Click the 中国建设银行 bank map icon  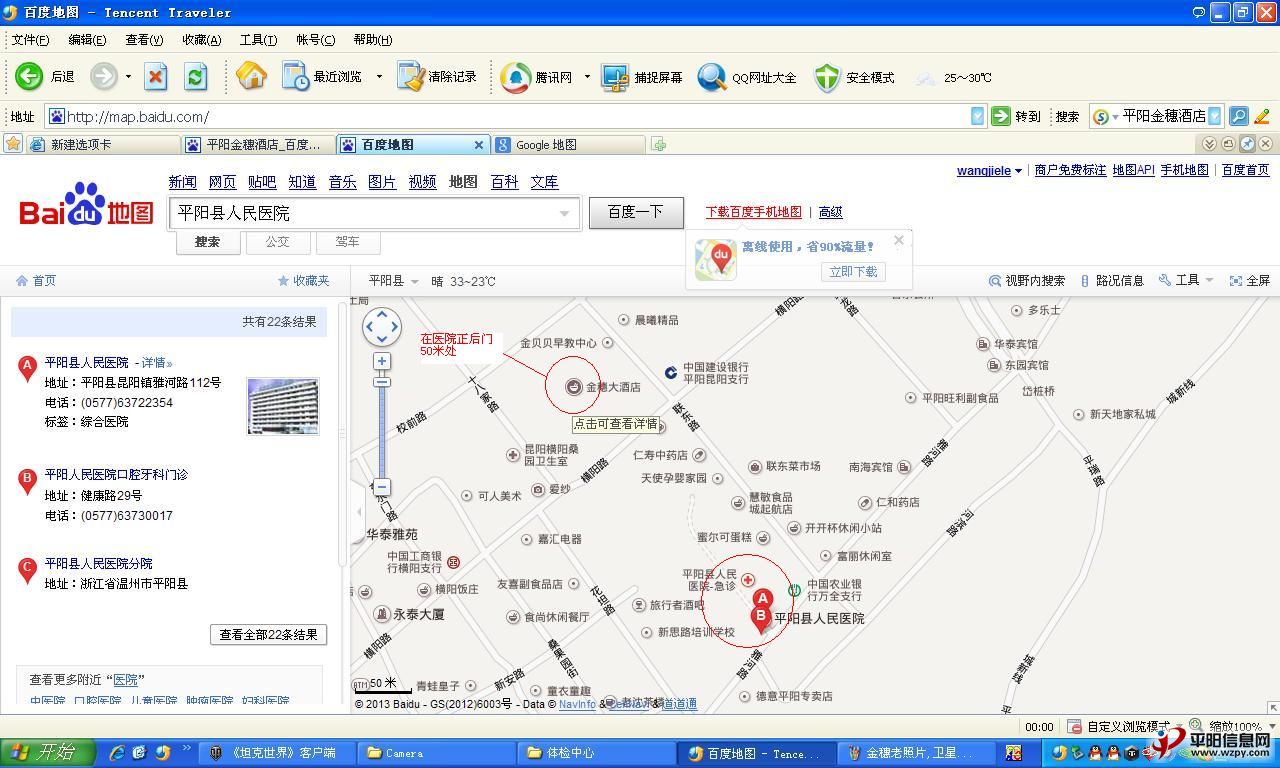(x=671, y=373)
